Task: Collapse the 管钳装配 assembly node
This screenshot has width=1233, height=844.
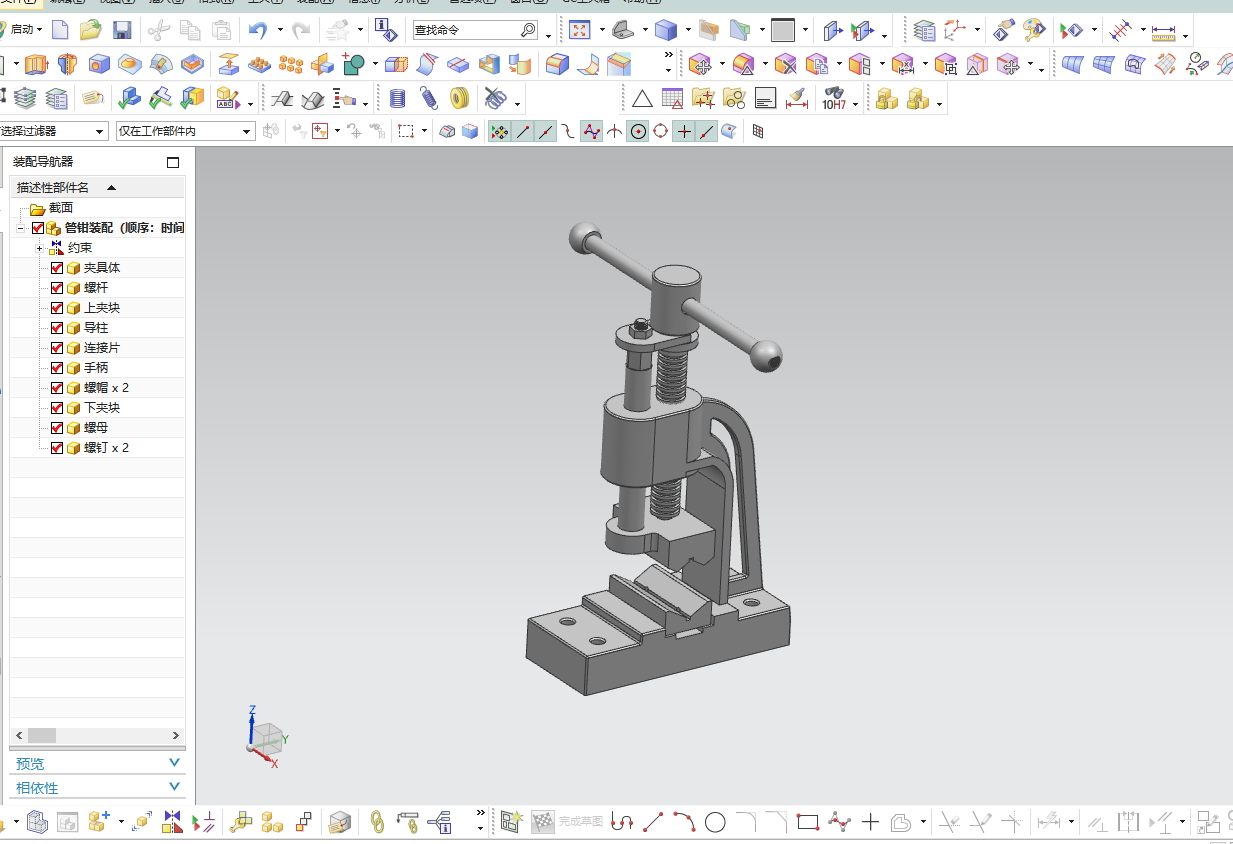Action: 20,228
